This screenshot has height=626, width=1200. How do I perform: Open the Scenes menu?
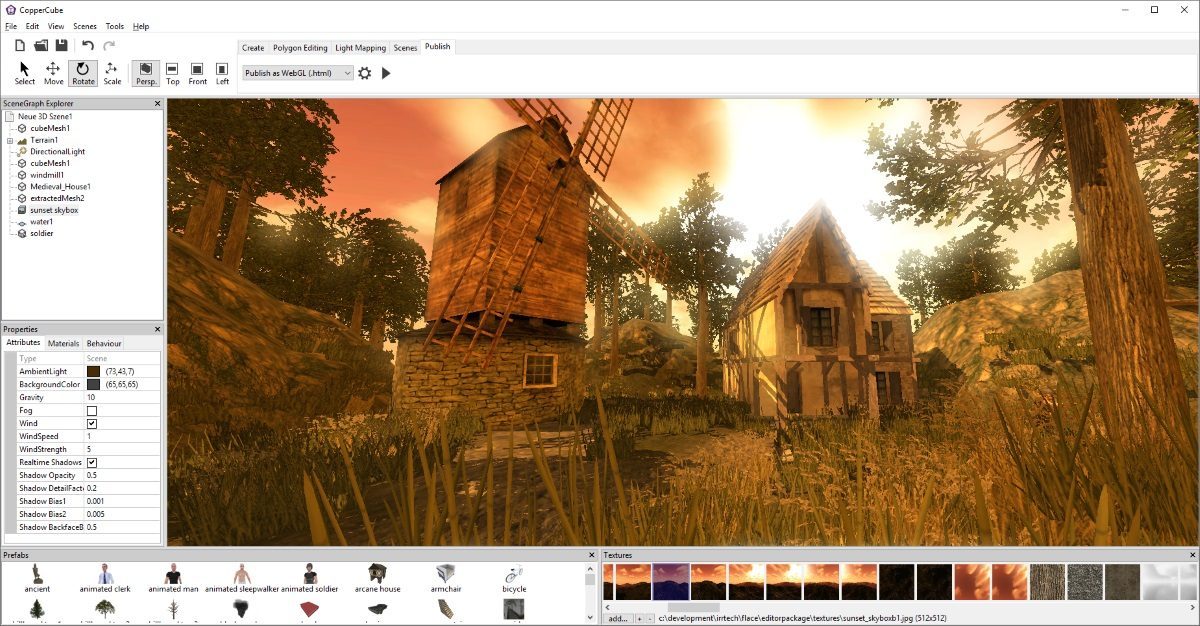coord(84,26)
